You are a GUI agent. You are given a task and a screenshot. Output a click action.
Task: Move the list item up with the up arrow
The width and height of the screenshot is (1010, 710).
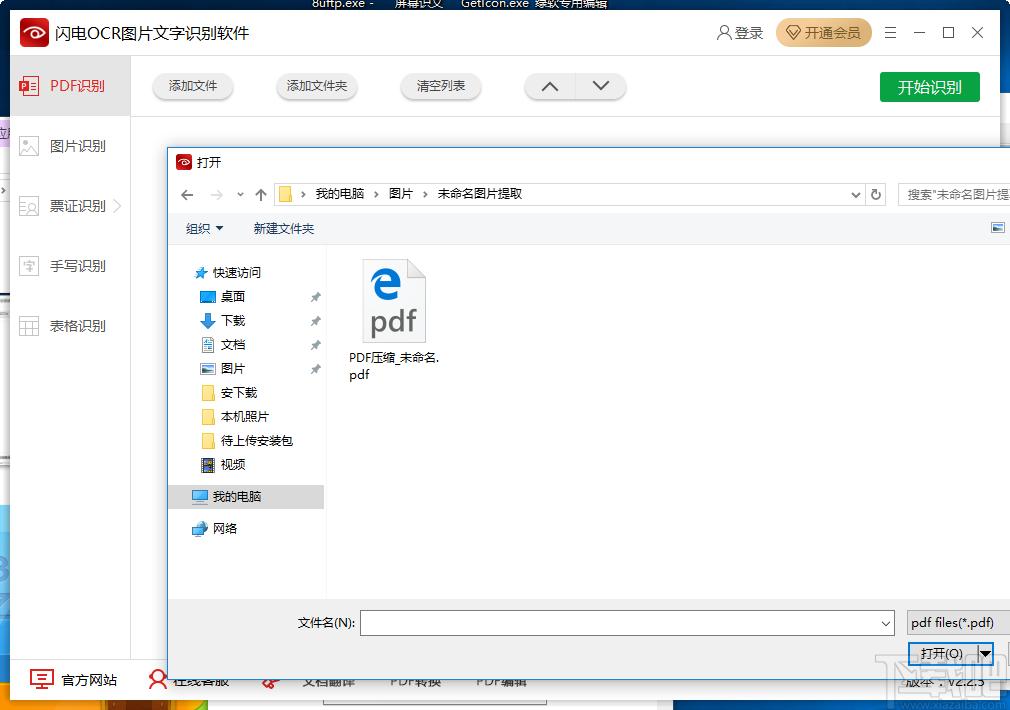click(x=549, y=86)
